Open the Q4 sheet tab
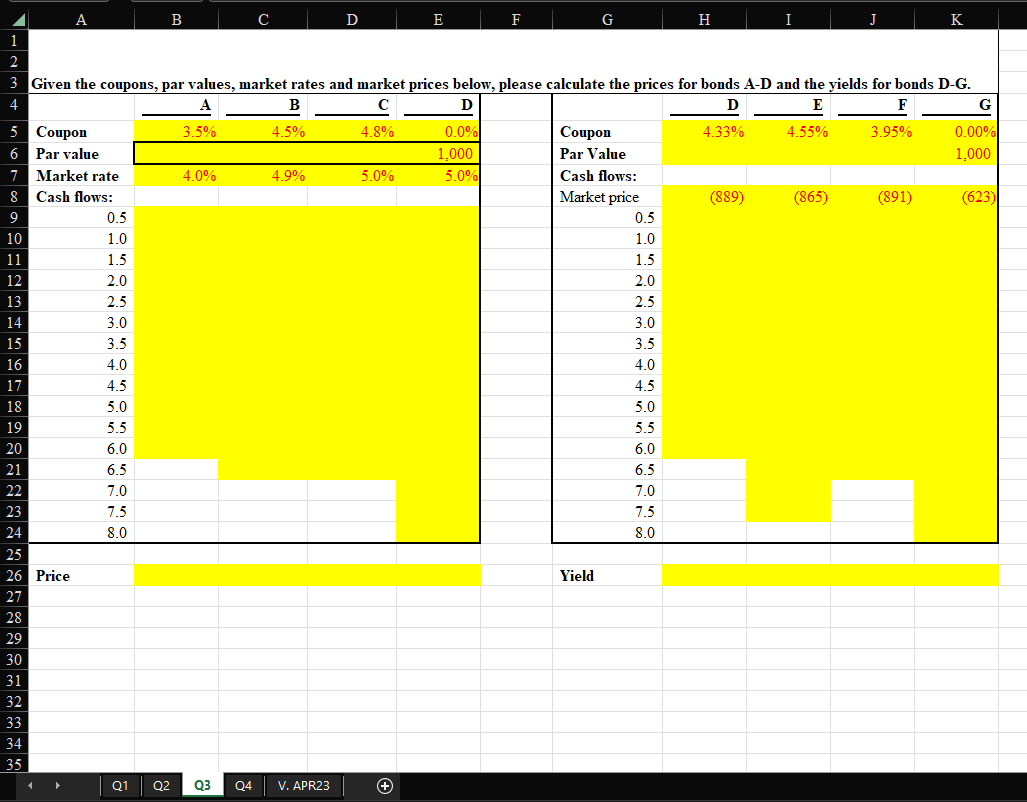Viewport: 1027px width, 802px height. click(243, 785)
